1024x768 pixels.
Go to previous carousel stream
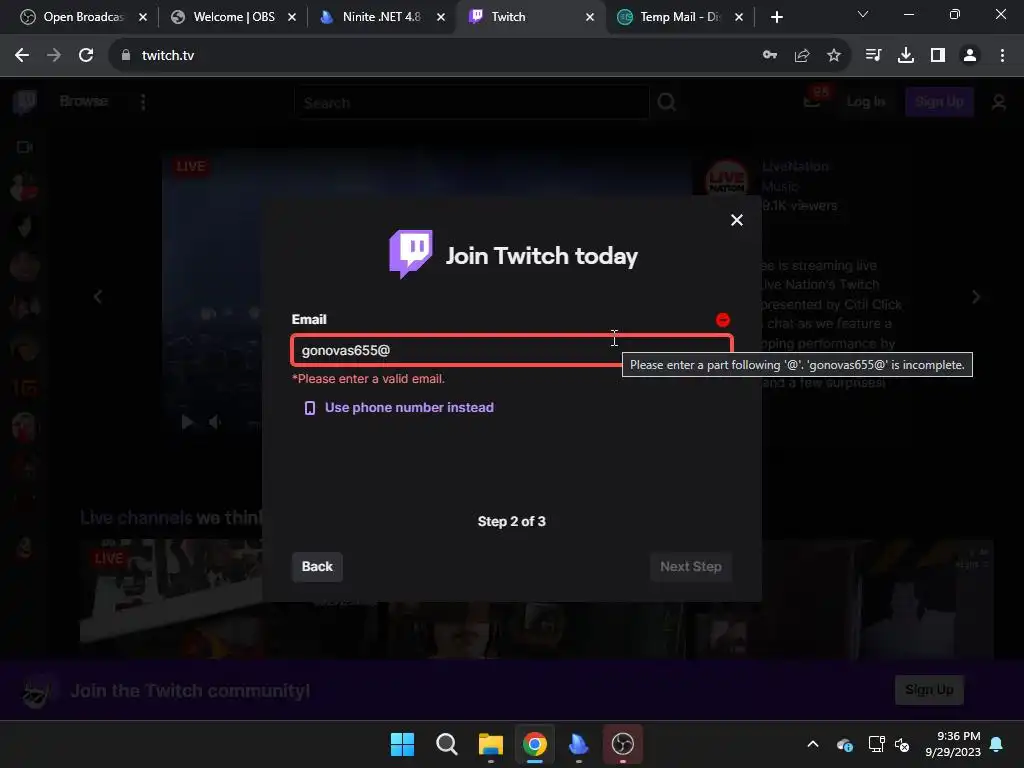tap(97, 297)
